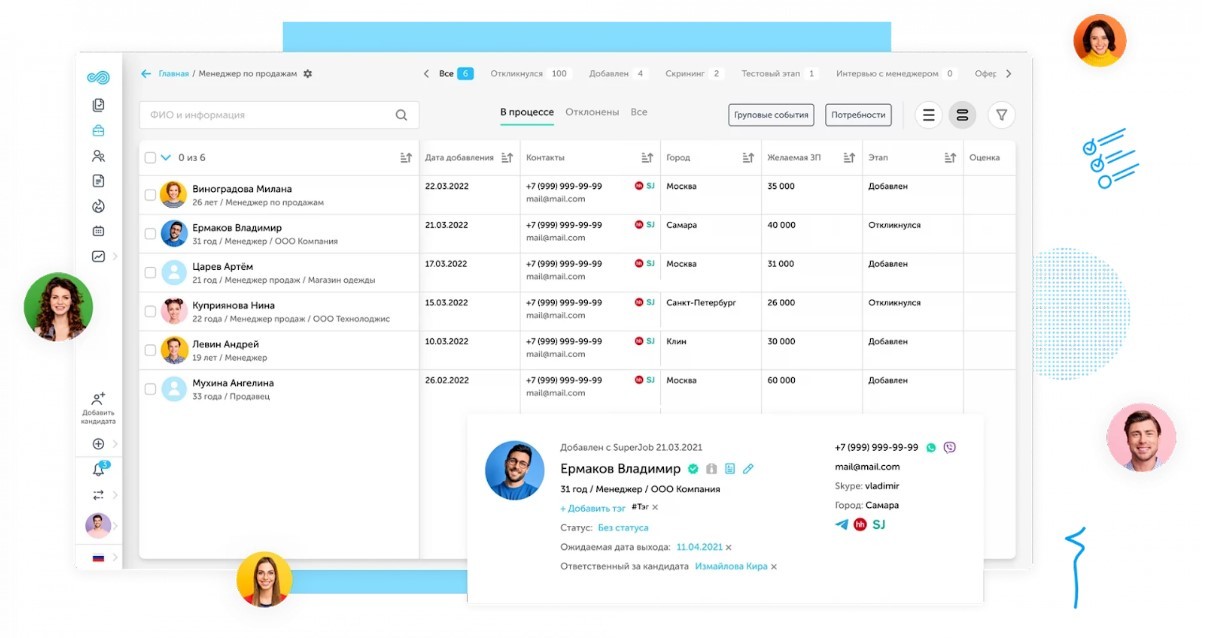Expand the selection dropdown chevron near 0 из 6

[166, 158]
